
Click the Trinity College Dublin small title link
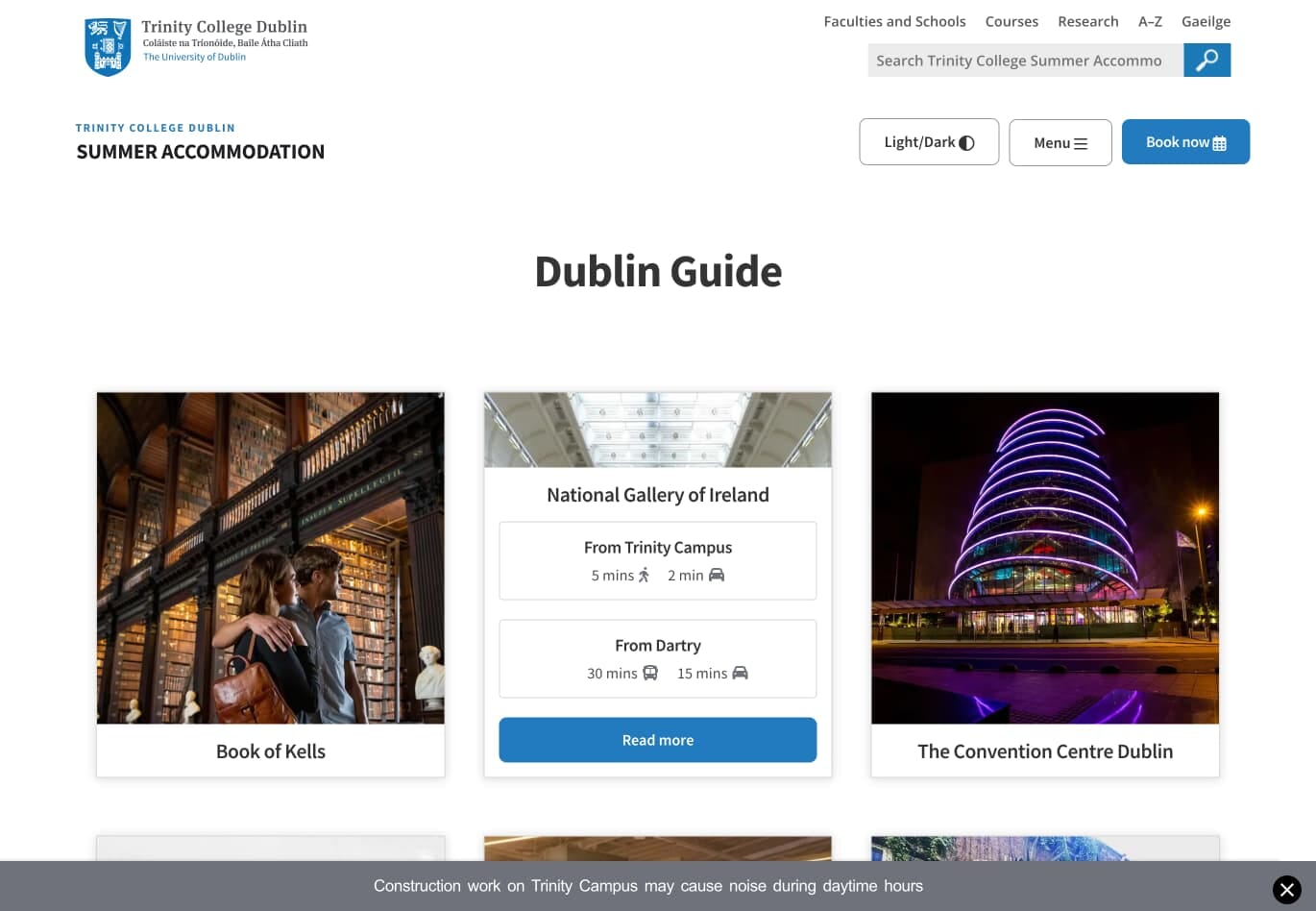coord(156,128)
